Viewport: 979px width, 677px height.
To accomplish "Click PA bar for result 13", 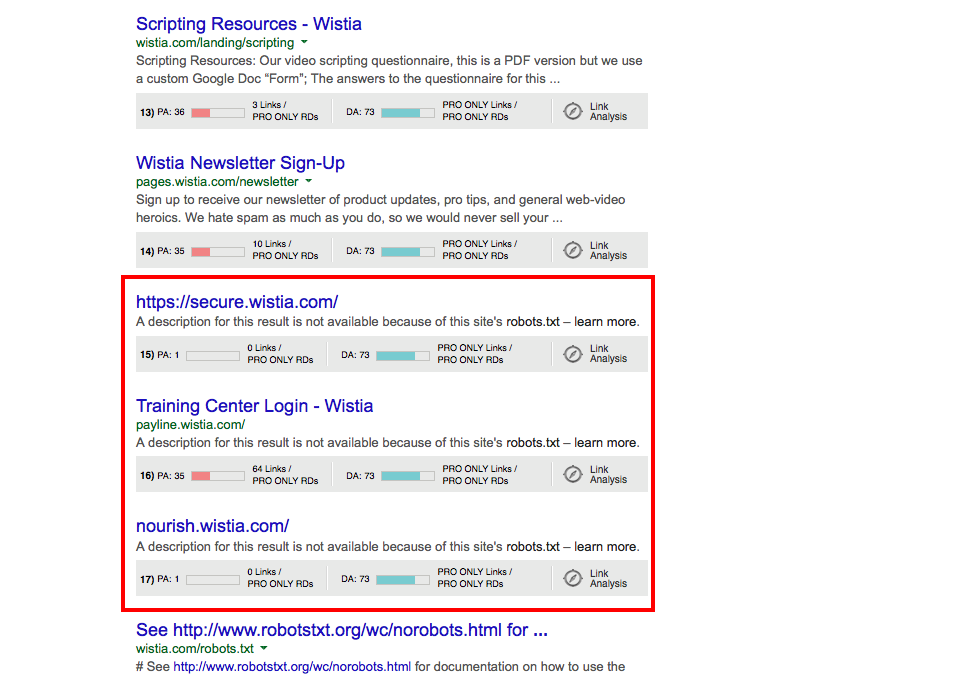I will (x=217, y=113).
